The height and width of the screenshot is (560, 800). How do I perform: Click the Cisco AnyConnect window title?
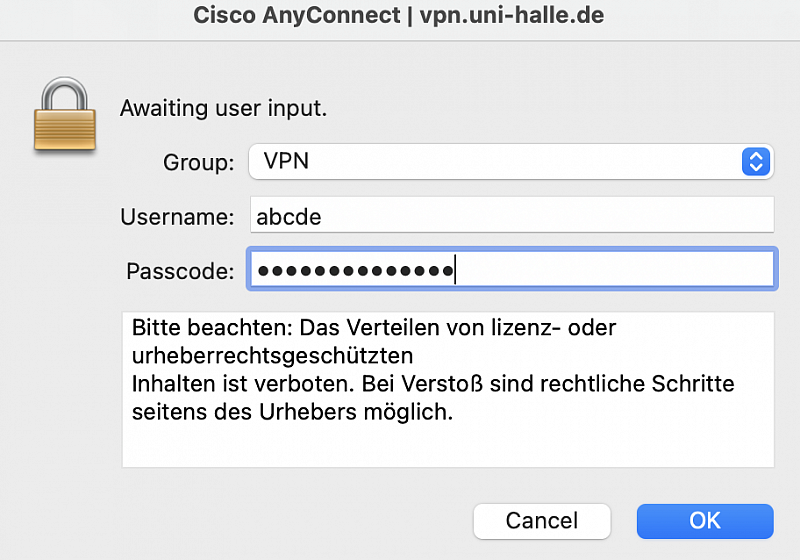[398, 15]
